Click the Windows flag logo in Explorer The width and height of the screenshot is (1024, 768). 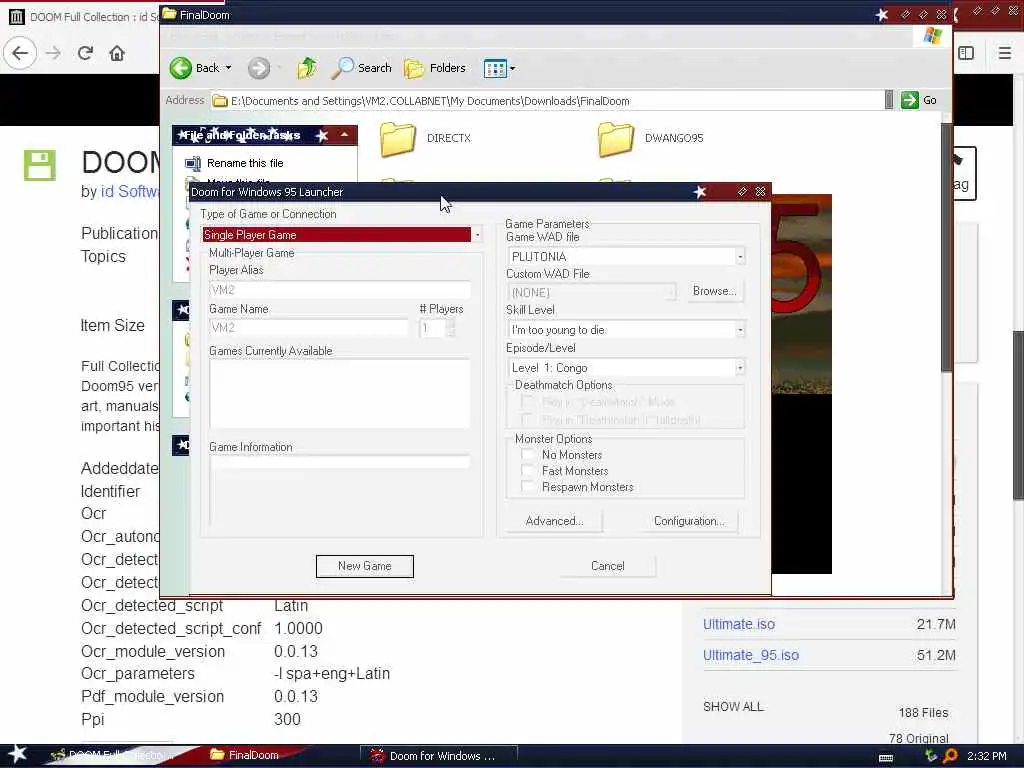933,35
